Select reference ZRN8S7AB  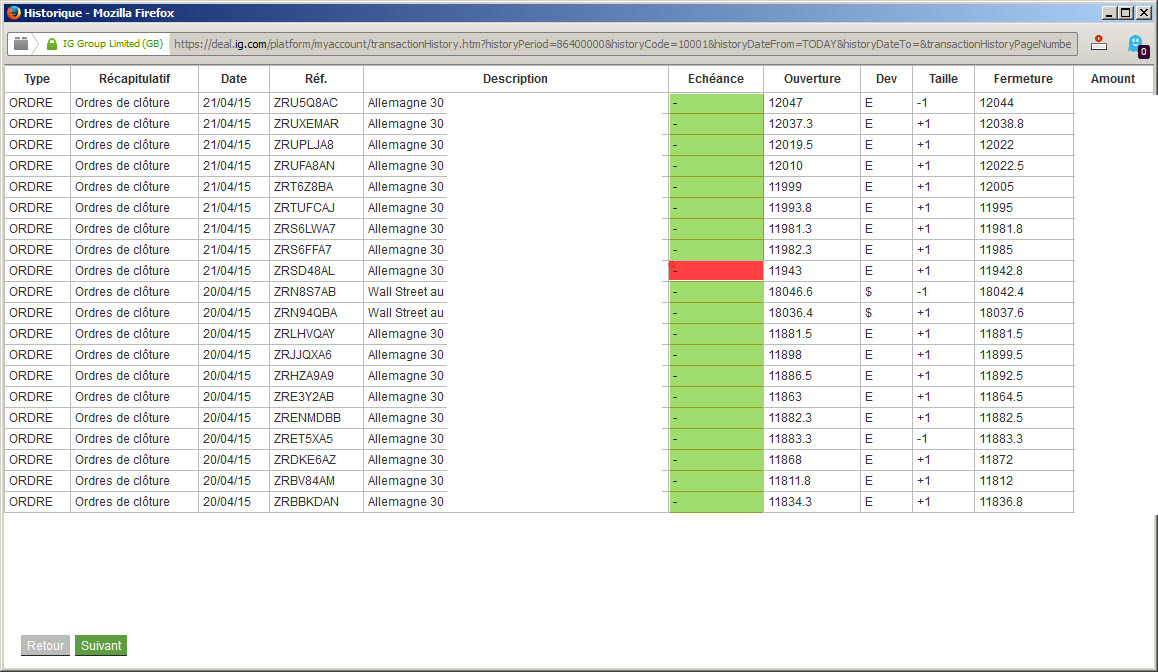pos(304,292)
